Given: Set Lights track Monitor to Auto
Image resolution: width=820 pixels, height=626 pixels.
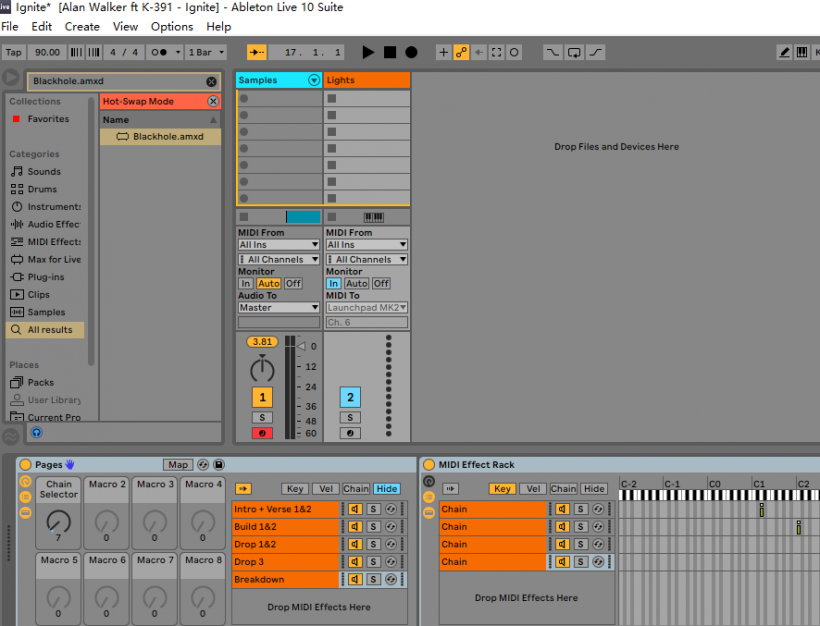Looking at the screenshot, I should pyautogui.click(x=356, y=283).
